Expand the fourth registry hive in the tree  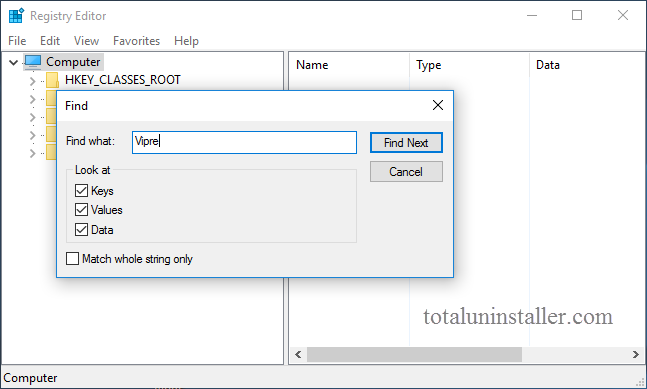pyautogui.click(x=33, y=135)
